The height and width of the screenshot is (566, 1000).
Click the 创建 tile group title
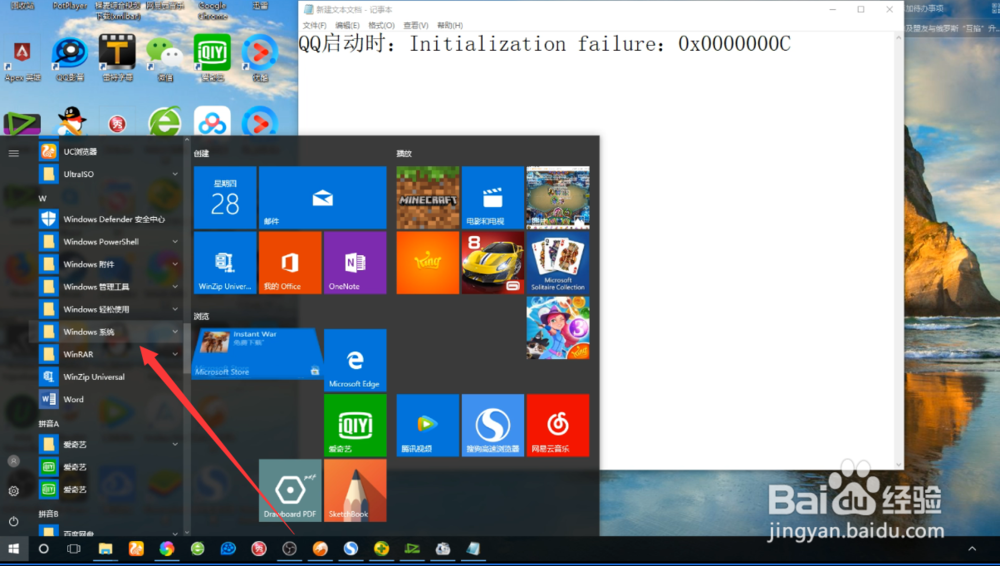point(202,153)
